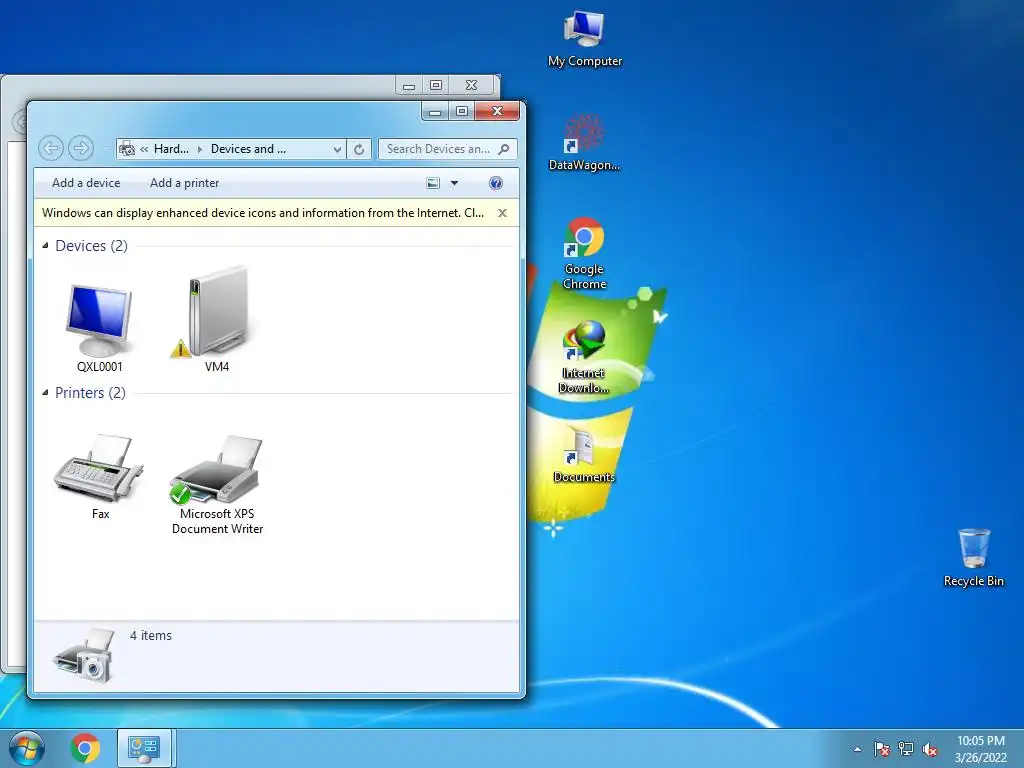This screenshot has height=768, width=1024.
Task: Click the Control Panel taskbar button
Action: [145, 748]
